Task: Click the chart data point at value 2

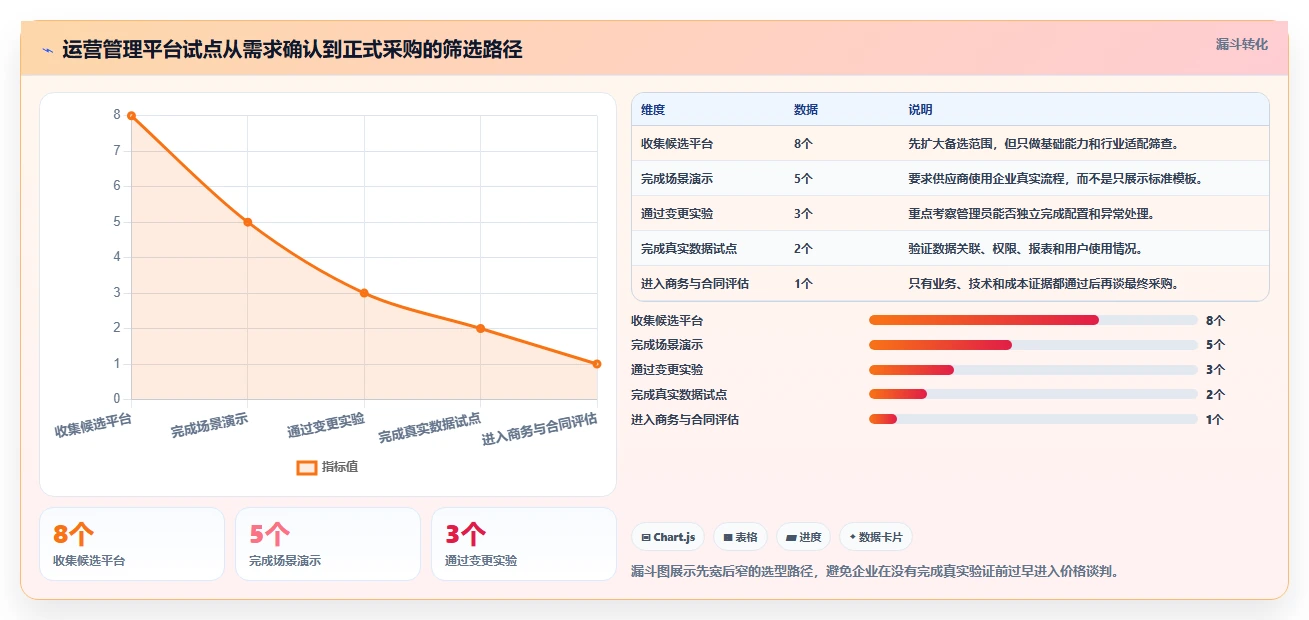Action: coord(481,328)
